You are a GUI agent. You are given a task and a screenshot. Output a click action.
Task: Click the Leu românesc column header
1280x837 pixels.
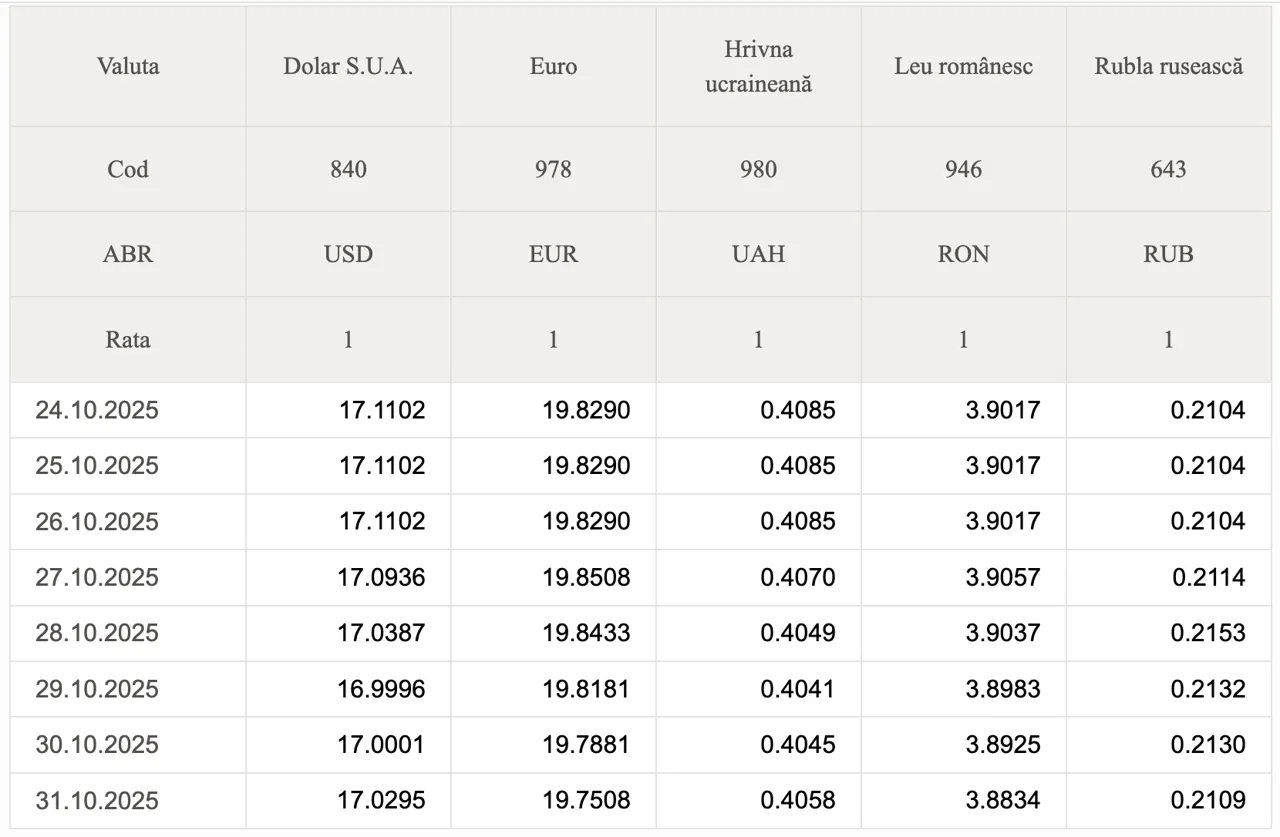point(963,67)
